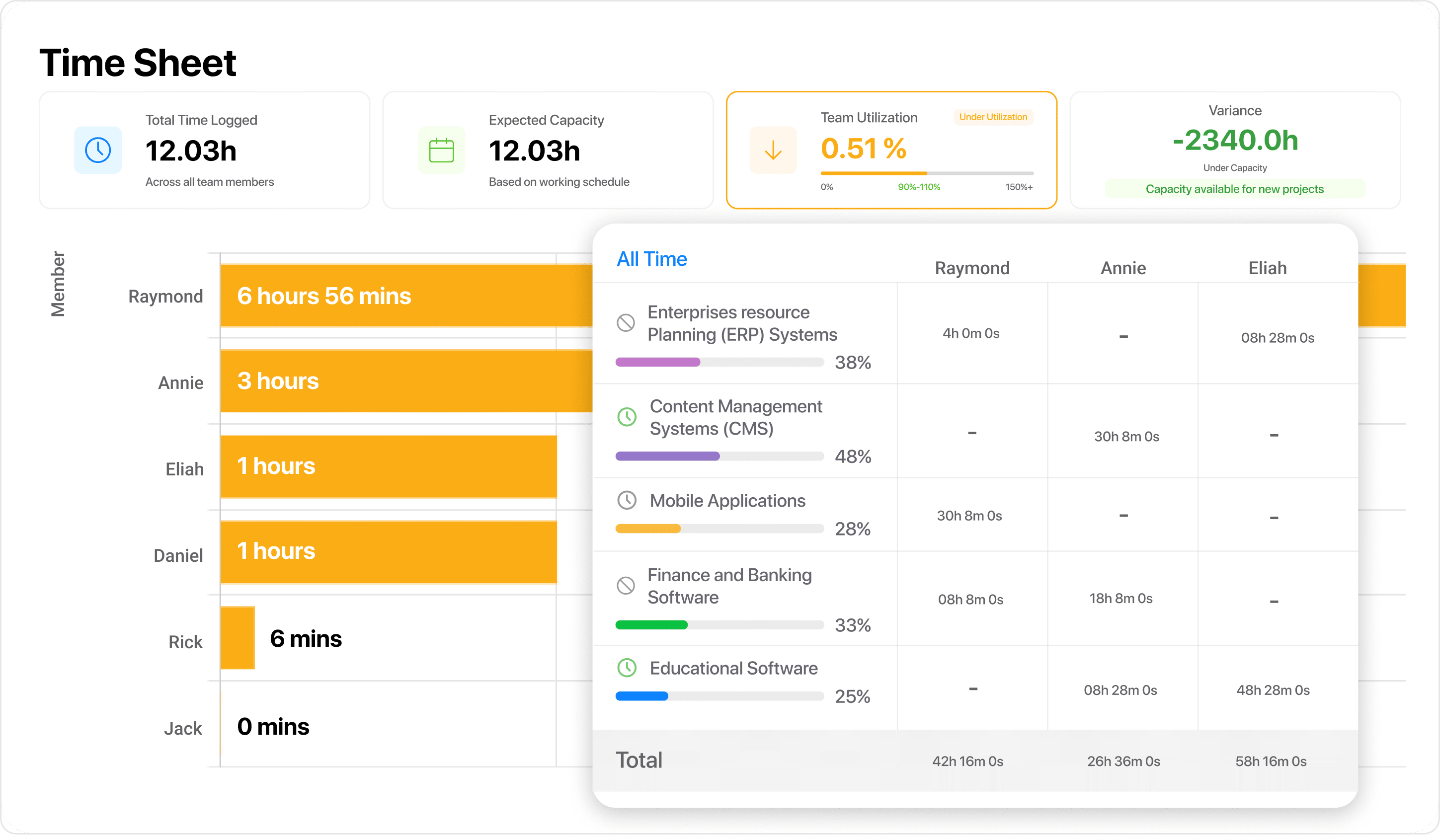The width and height of the screenshot is (1440, 840).
Task: Click the clock icon beside Total Time Logged
Action: pyautogui.click(x=98, y=151)
